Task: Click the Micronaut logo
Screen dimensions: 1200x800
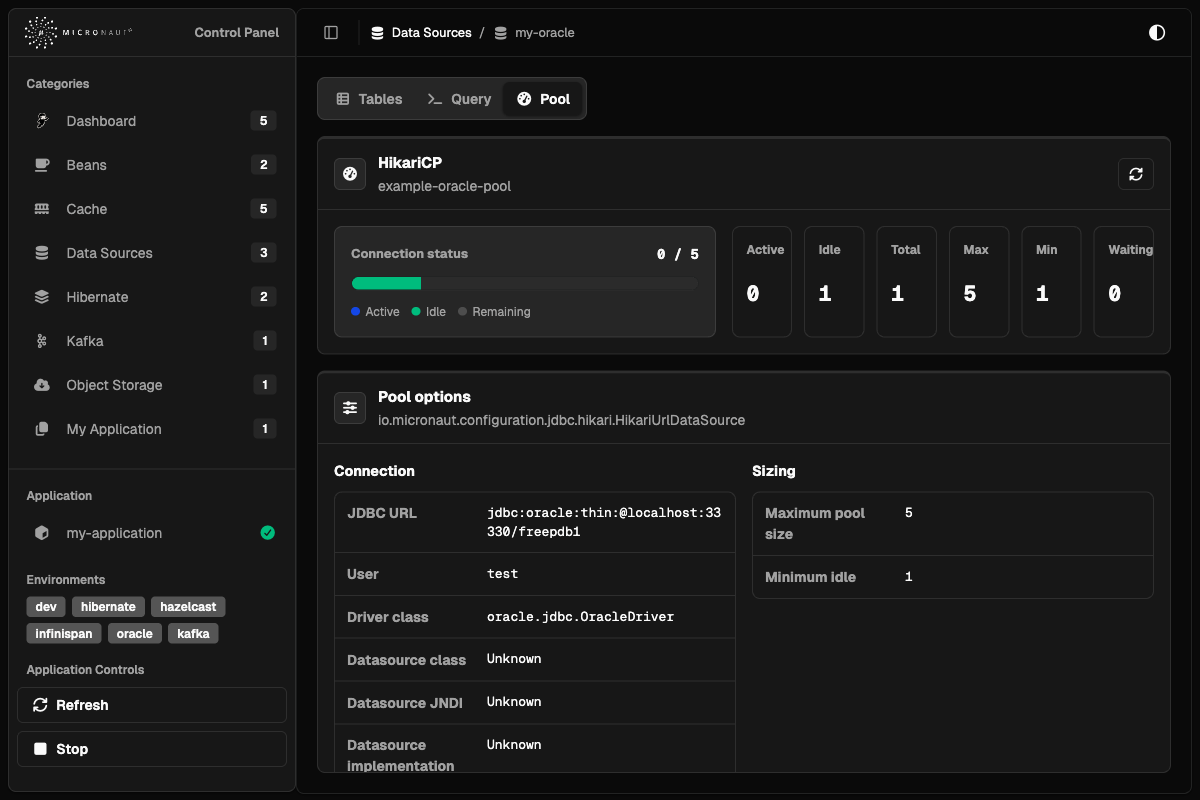Action: tap(78, 33)
